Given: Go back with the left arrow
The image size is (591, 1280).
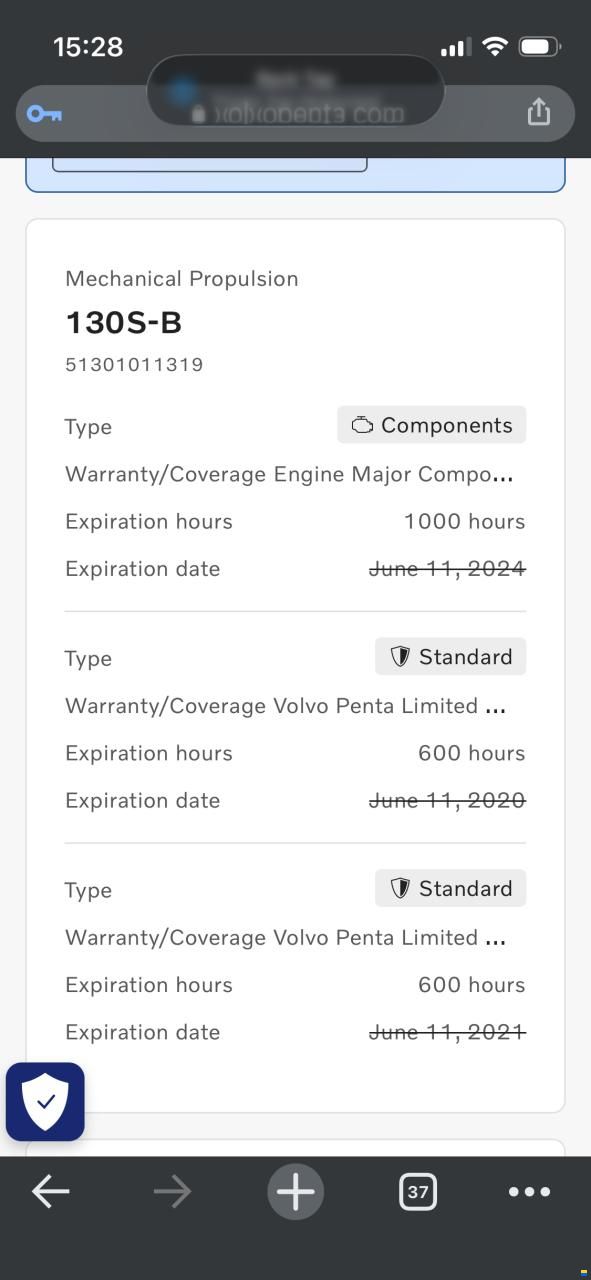Looking at the screenshot, I should (x=50, y=1191).
